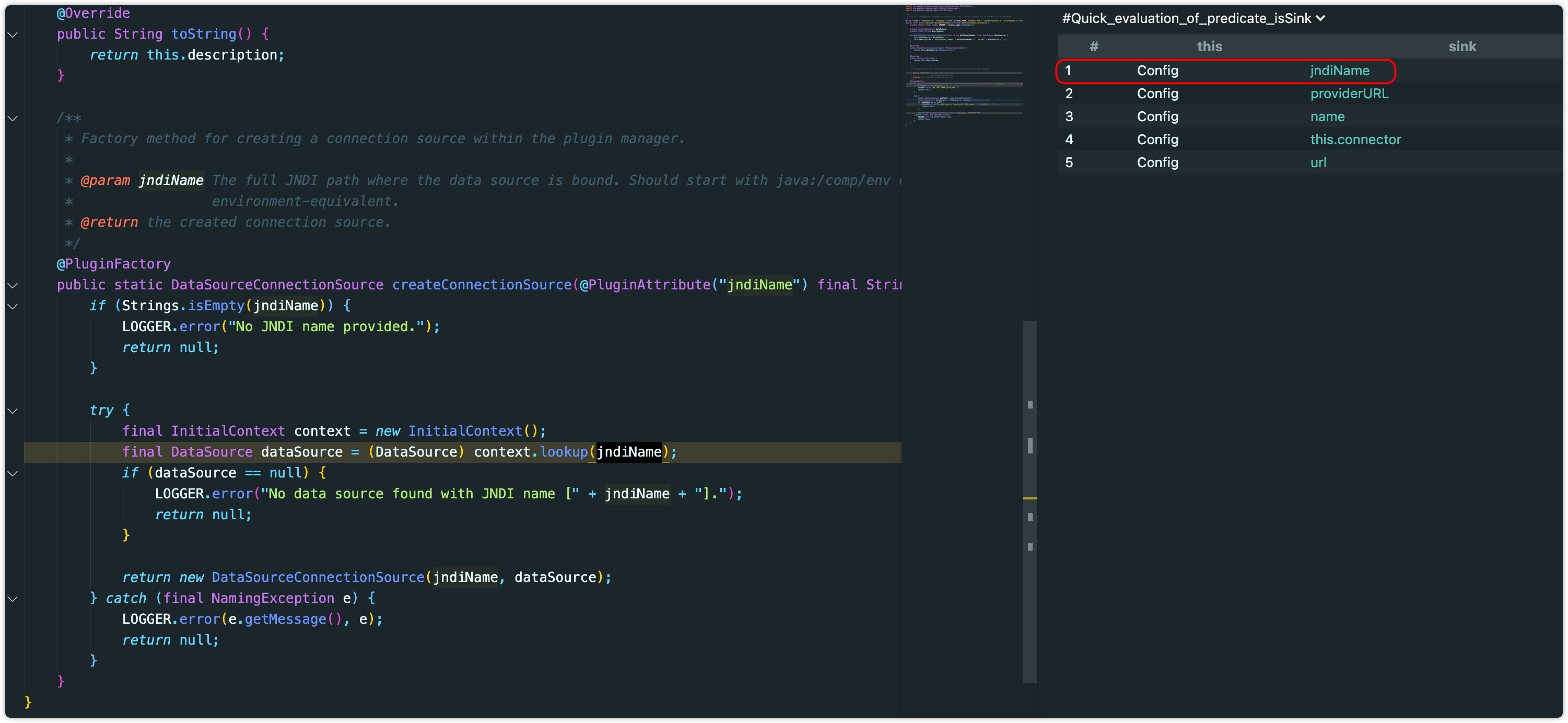
Task: Open the this.connector sink result link
Action: tap(1355, 140)
